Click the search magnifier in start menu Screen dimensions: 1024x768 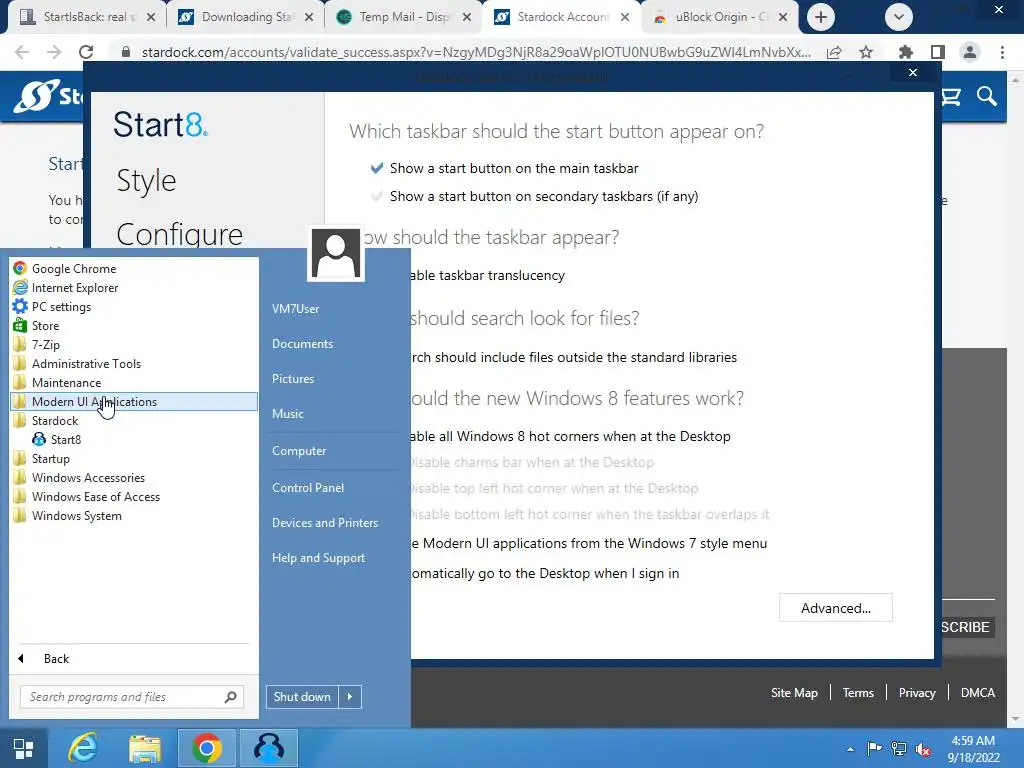[231, 697]
